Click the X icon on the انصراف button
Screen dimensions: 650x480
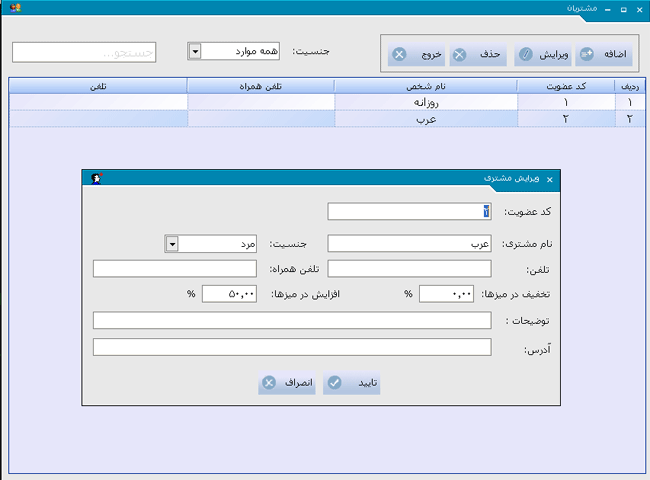(269, 383)
